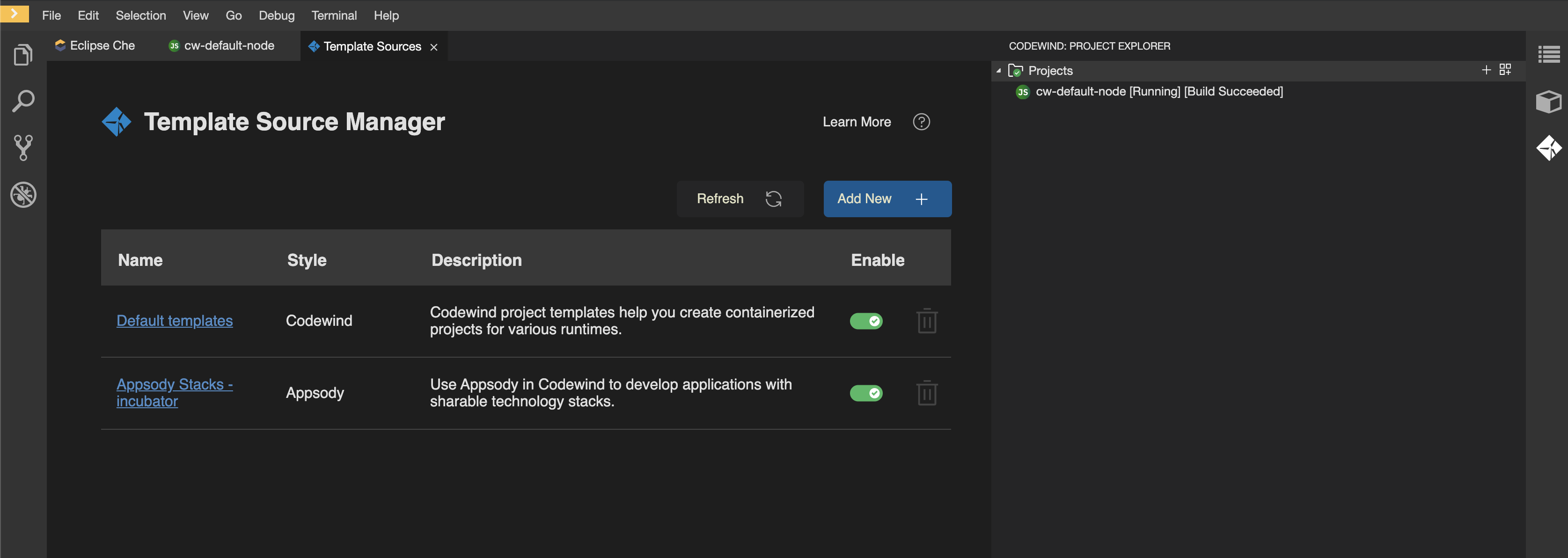Screen dimensions: 1568x558
Task: Click the Refresh button
Action: 740,198
